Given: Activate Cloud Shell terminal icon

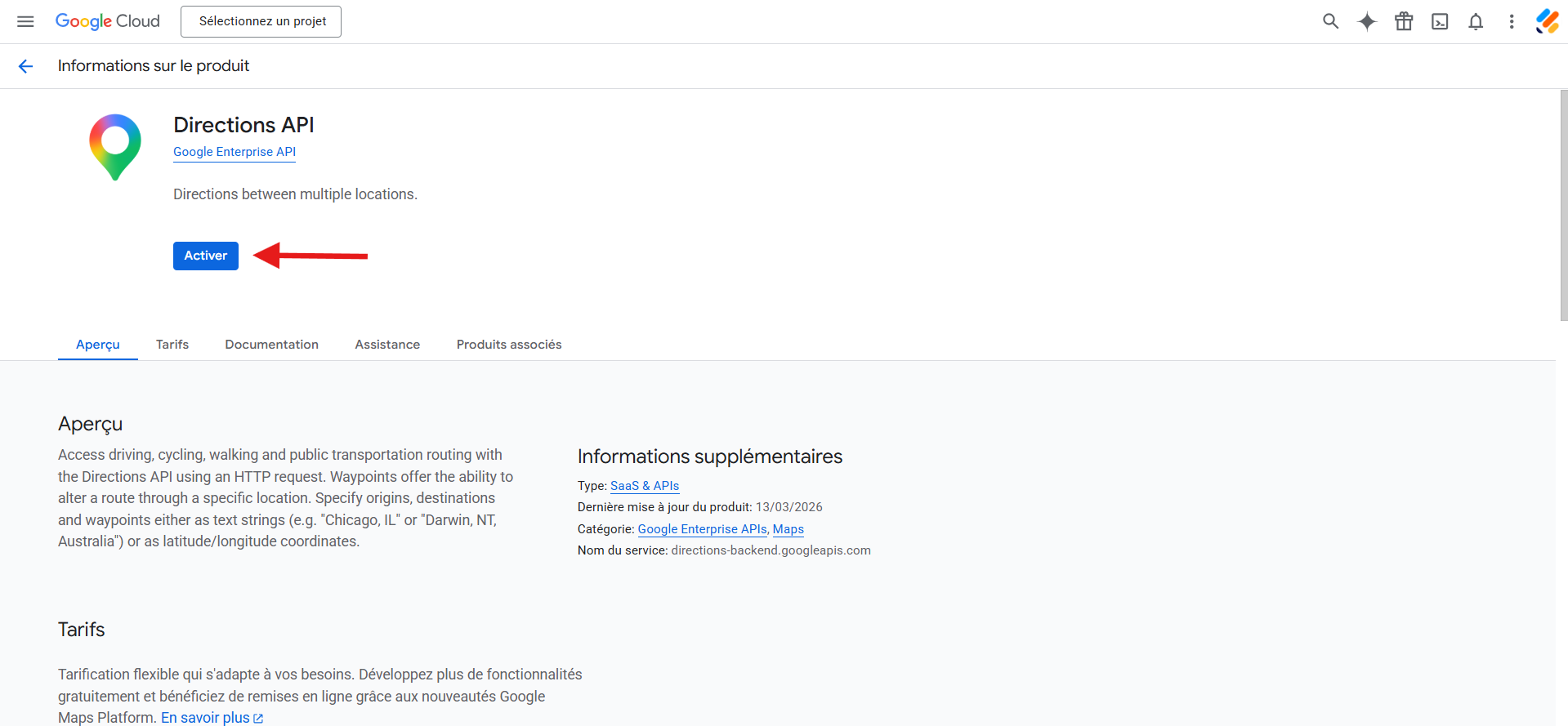Looking at the screenshot, I should click(1440, 21).
